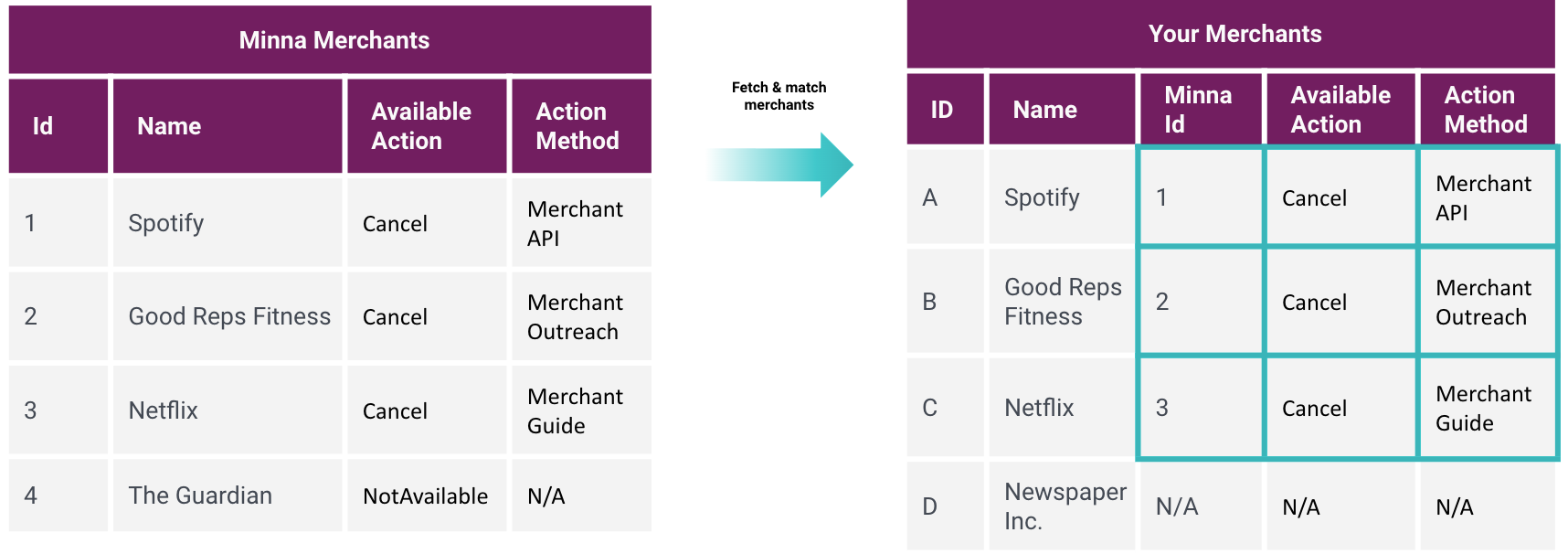Click the NotAvailable action cell
The image size is (1568, 554).
(x=425, y=496)
